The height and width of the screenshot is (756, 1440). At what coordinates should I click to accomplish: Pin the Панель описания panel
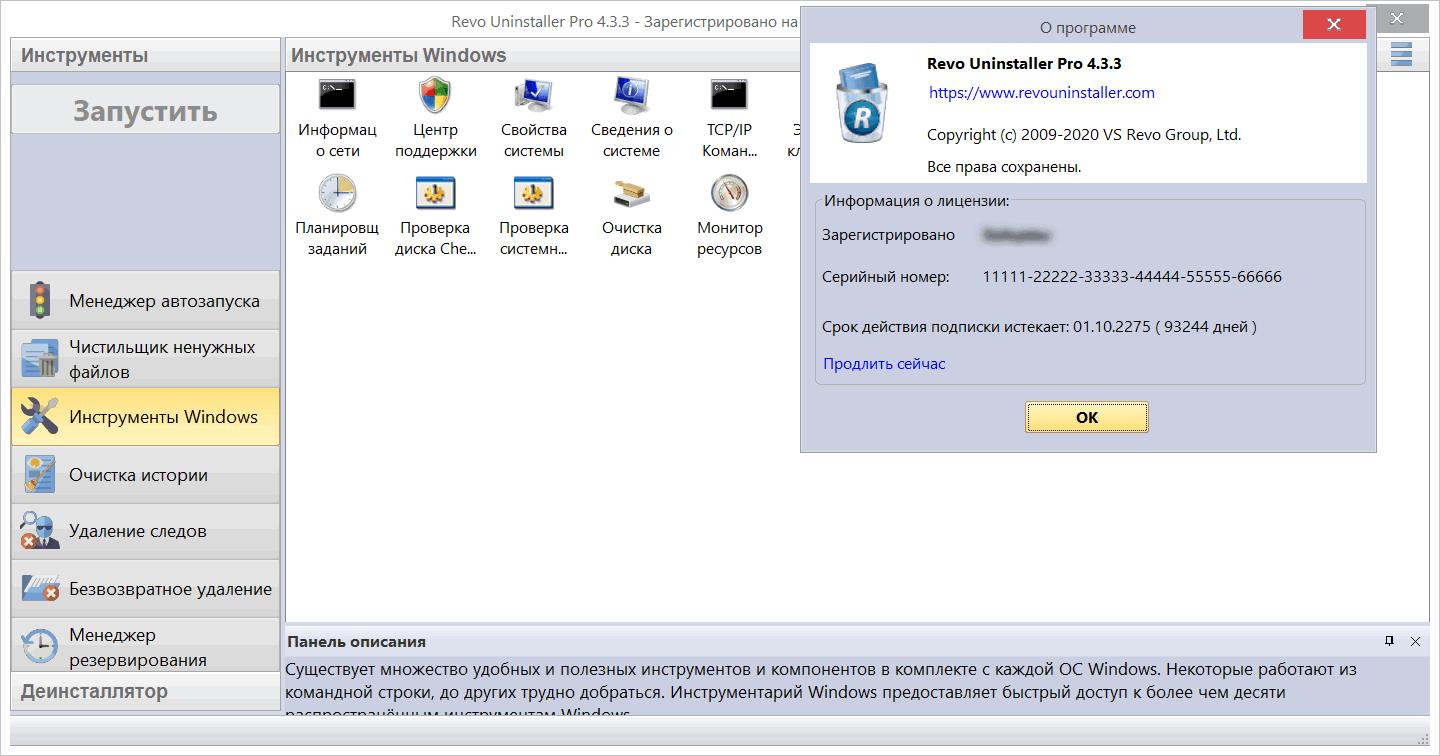pyautogui.click(x=1389, y=641)
